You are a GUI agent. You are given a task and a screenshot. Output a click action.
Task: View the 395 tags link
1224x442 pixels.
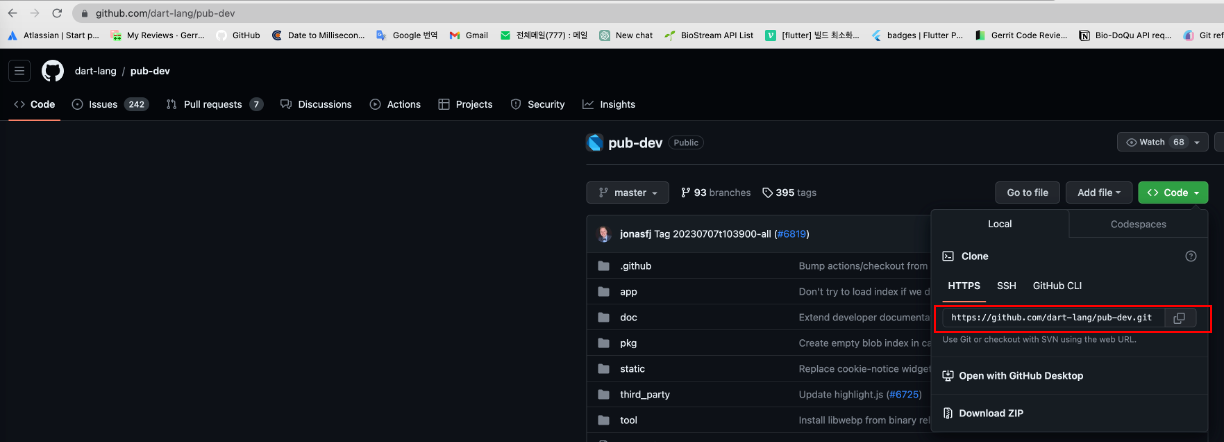[789, 192]
